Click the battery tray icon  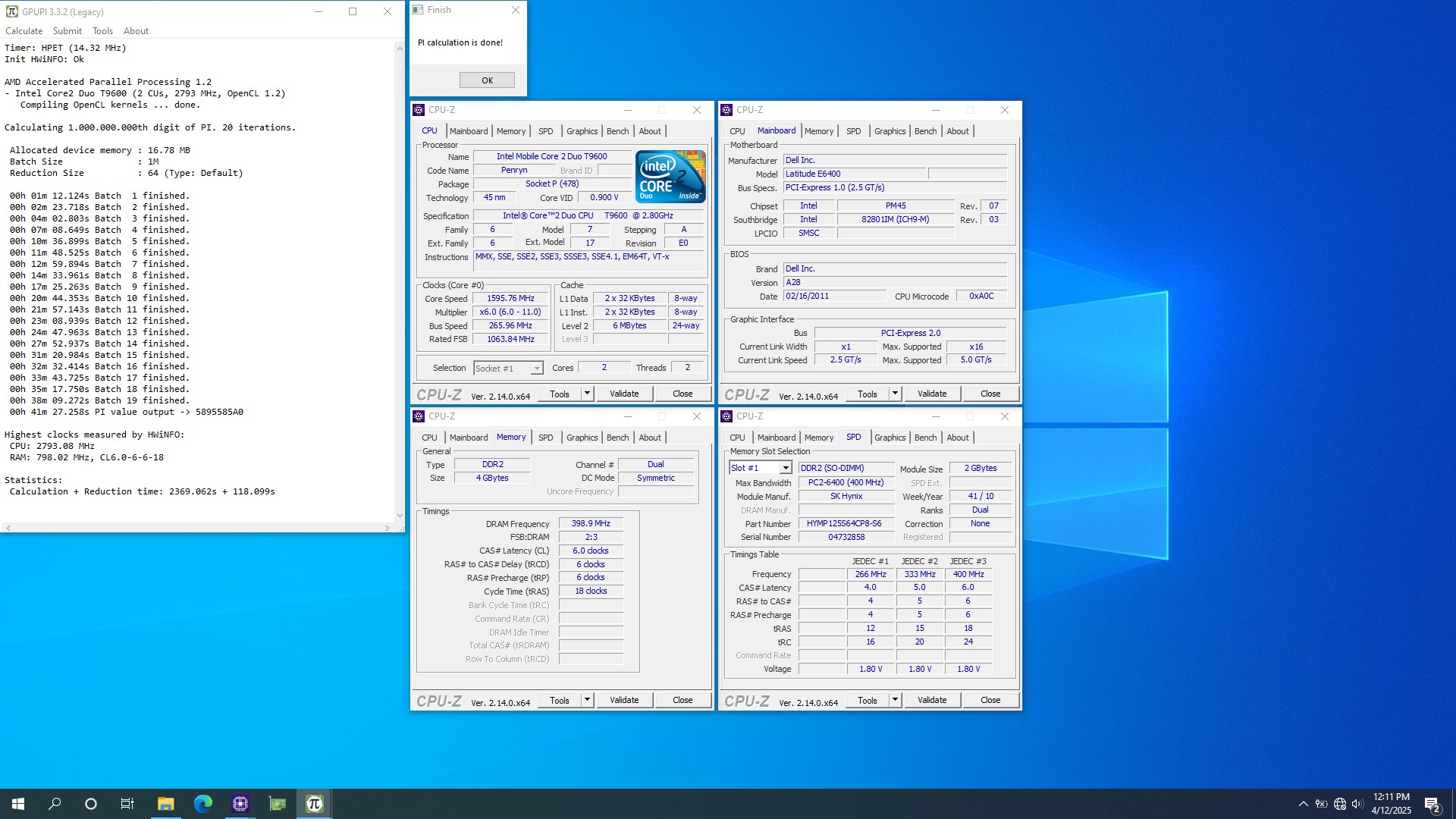[1321, 804]
